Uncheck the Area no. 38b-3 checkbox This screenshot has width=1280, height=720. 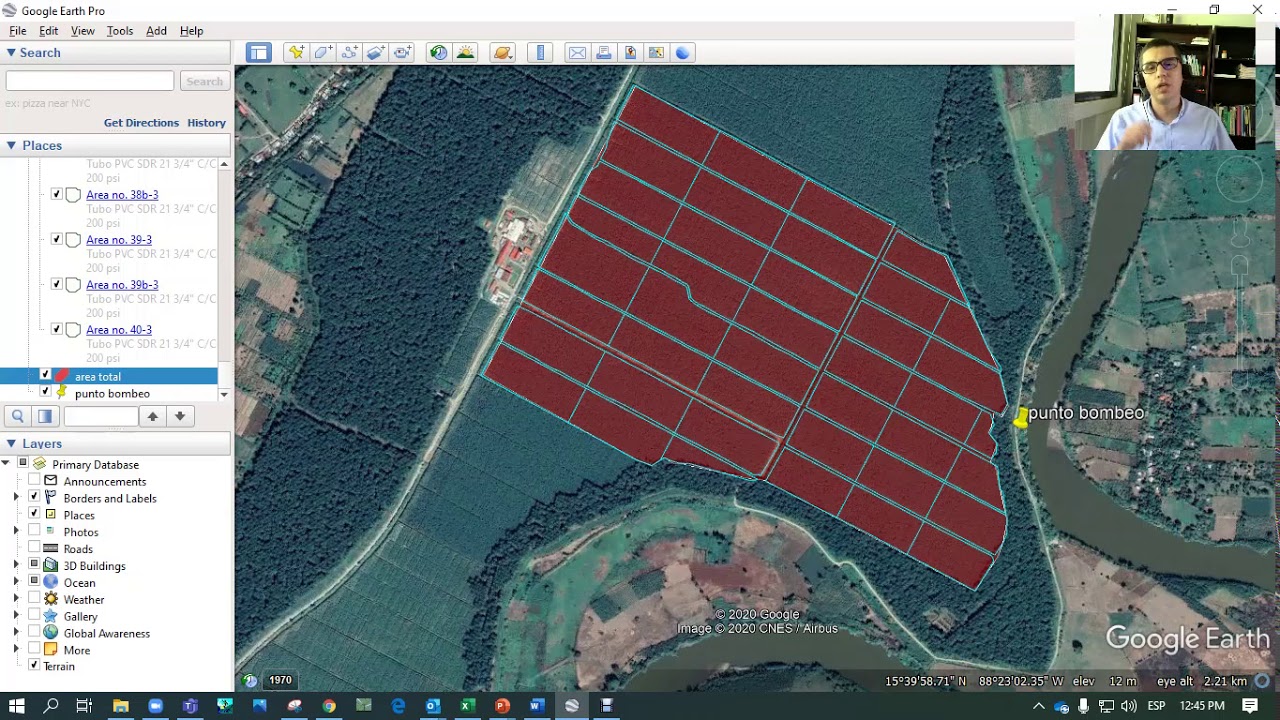click(x=56, y=195)
